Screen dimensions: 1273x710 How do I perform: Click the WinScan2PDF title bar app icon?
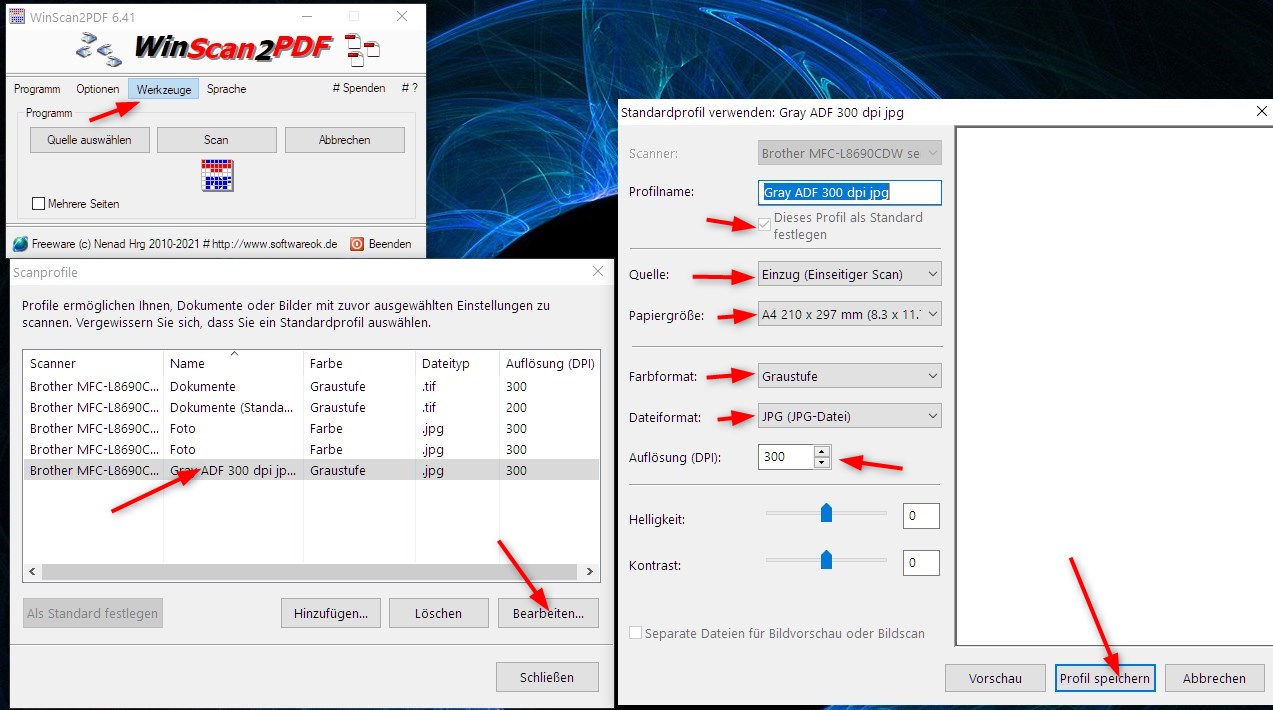(17, 16)
